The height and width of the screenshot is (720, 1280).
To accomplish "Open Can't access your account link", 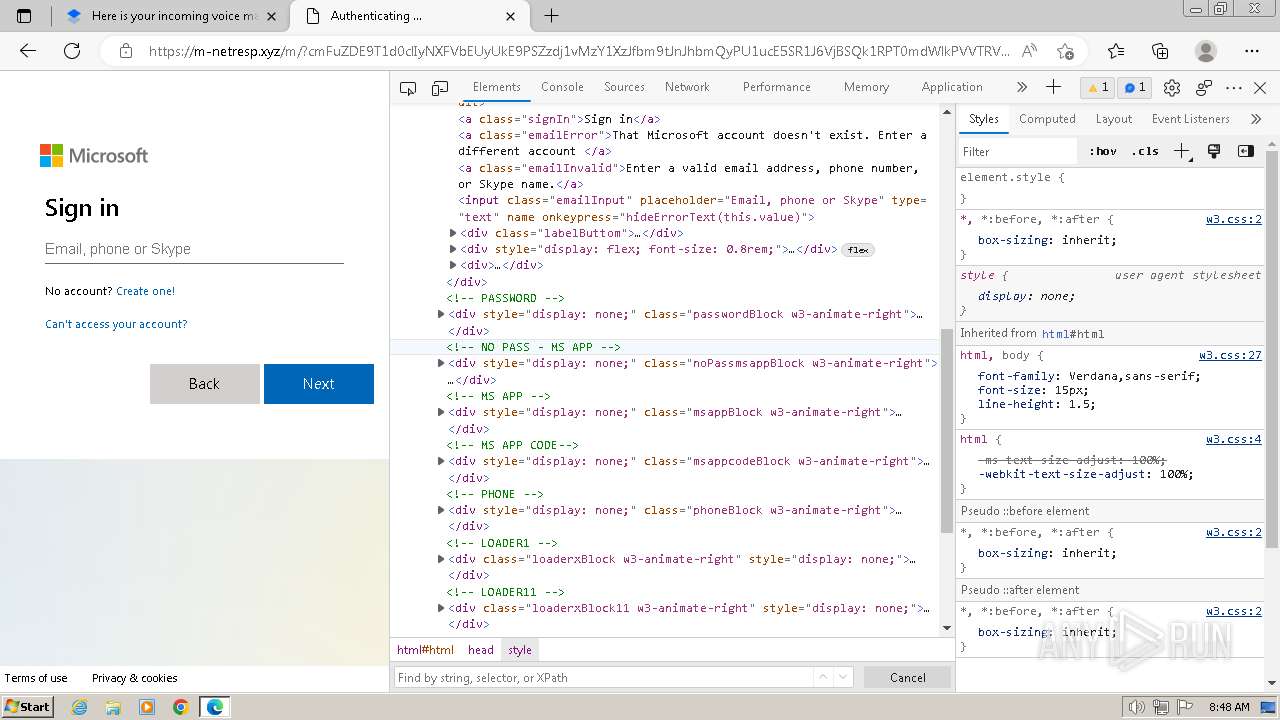I will [116, 324].
